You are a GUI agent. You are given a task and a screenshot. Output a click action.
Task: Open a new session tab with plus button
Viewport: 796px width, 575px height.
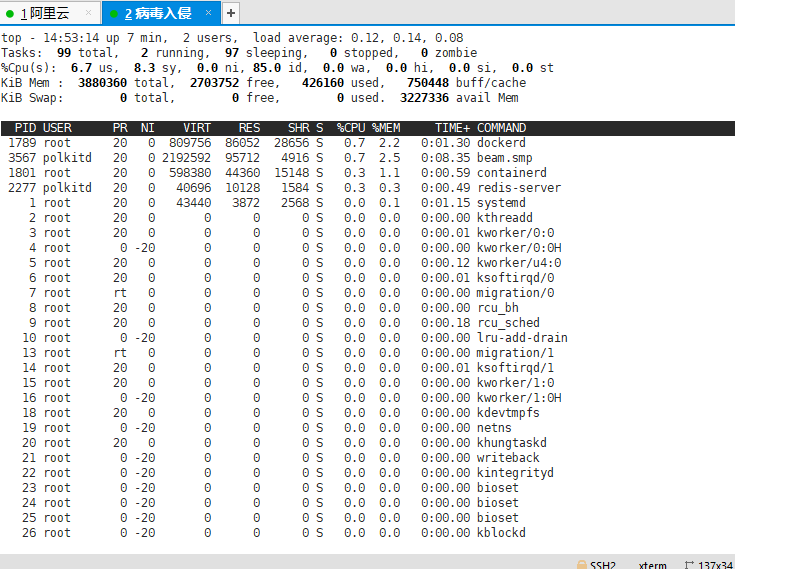(x=230, y=13)
